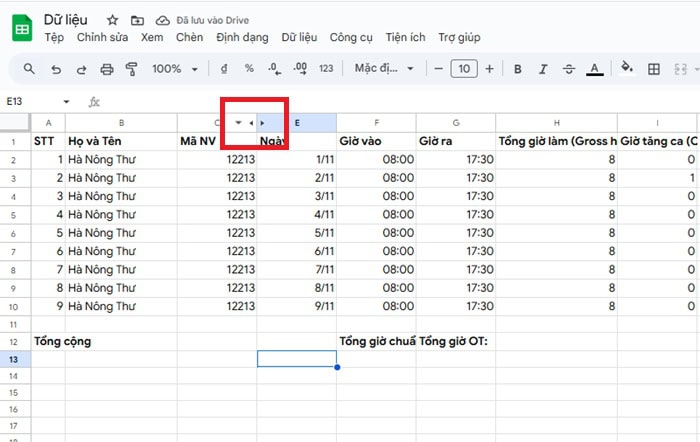Star the document Dữ liệu
Viewport: 700px width, 442px height.
[x=112, y=20]
